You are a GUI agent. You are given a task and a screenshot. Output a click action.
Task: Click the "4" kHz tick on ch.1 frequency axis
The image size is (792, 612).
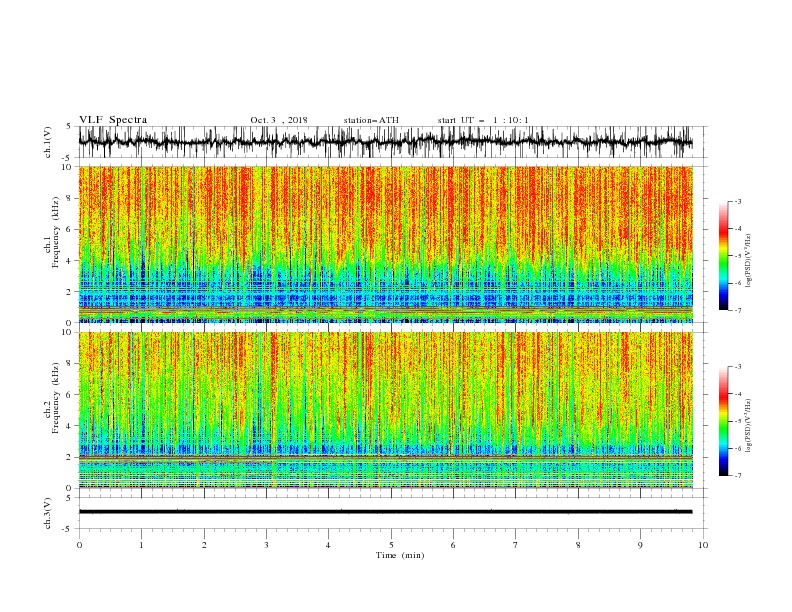point(69,261)
